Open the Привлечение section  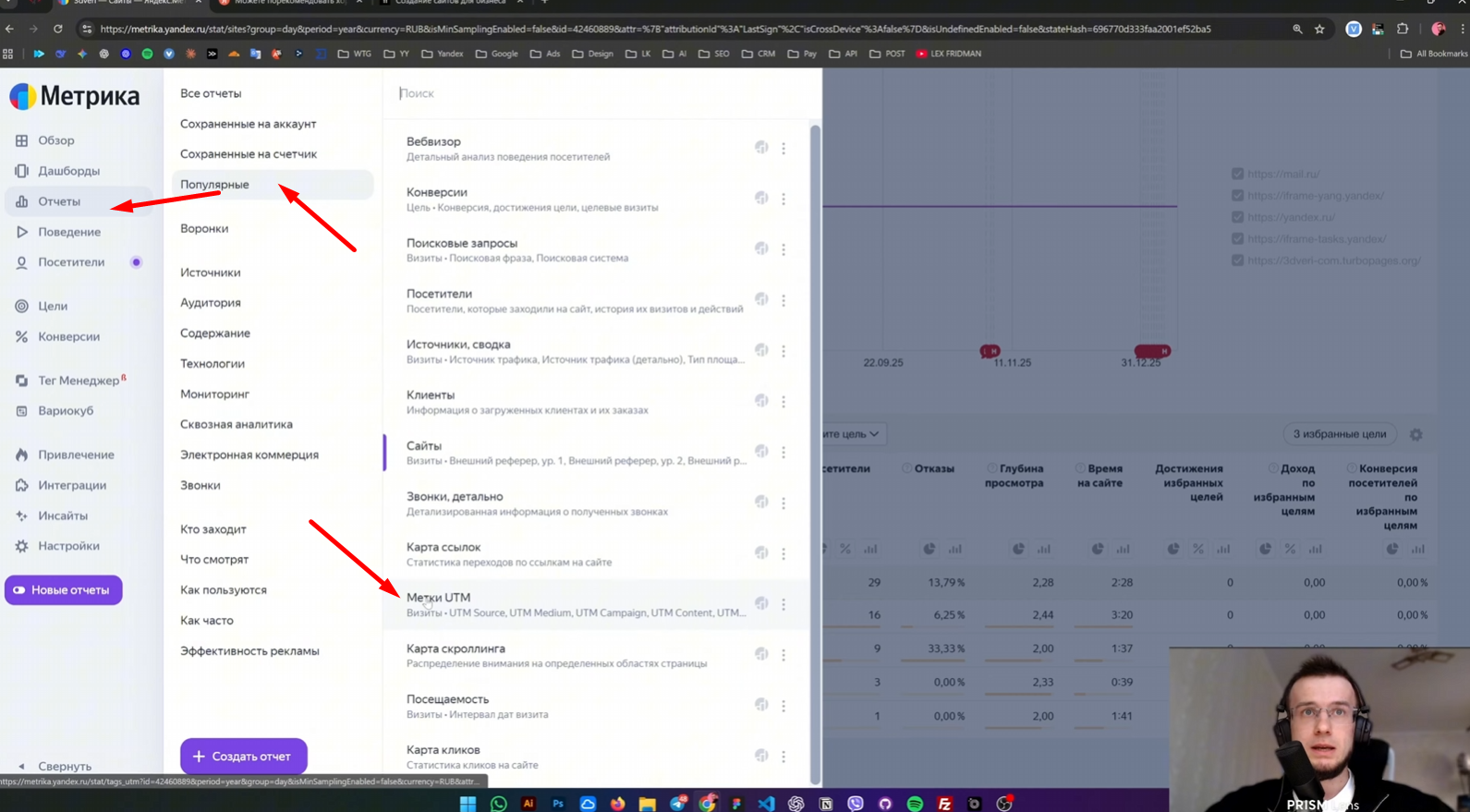pyautogui.click(x=76, y=454)
